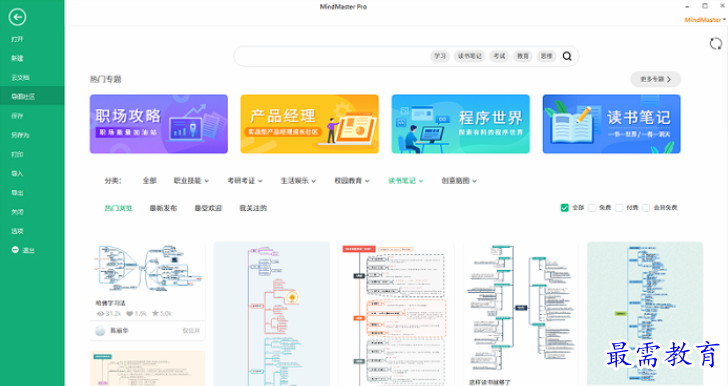728x386 pixels.
Task: Click the 更多专题 button
Action: 656,79
